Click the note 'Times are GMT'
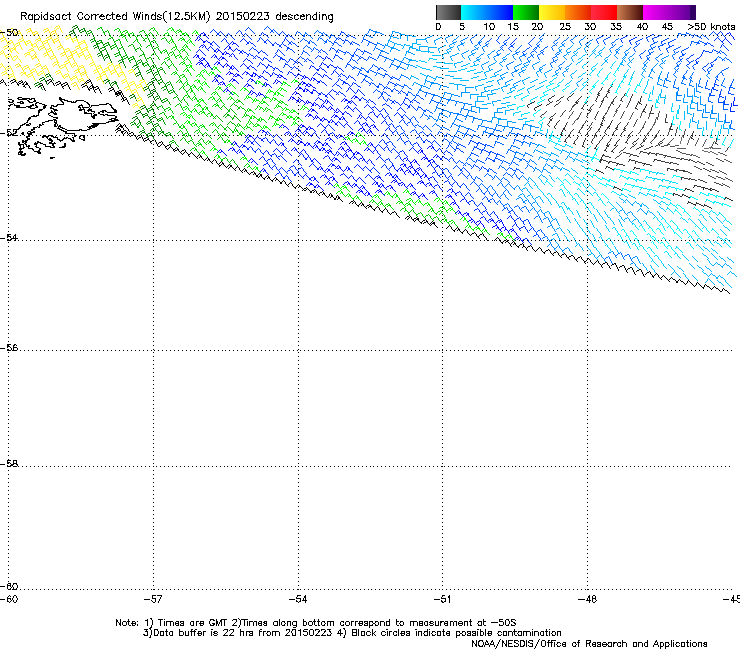Image resolution: width=740 pixels, height=650 pixels. 192,623
